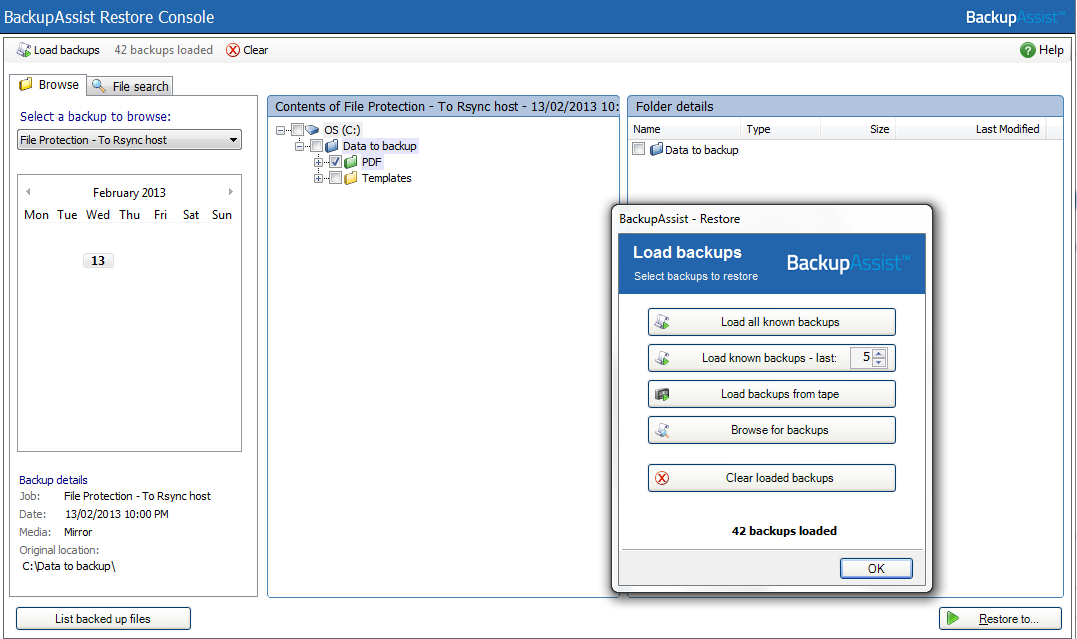The image size is (1077, 639).
Task: Click the last backups number field
Action: click(861, 358)
